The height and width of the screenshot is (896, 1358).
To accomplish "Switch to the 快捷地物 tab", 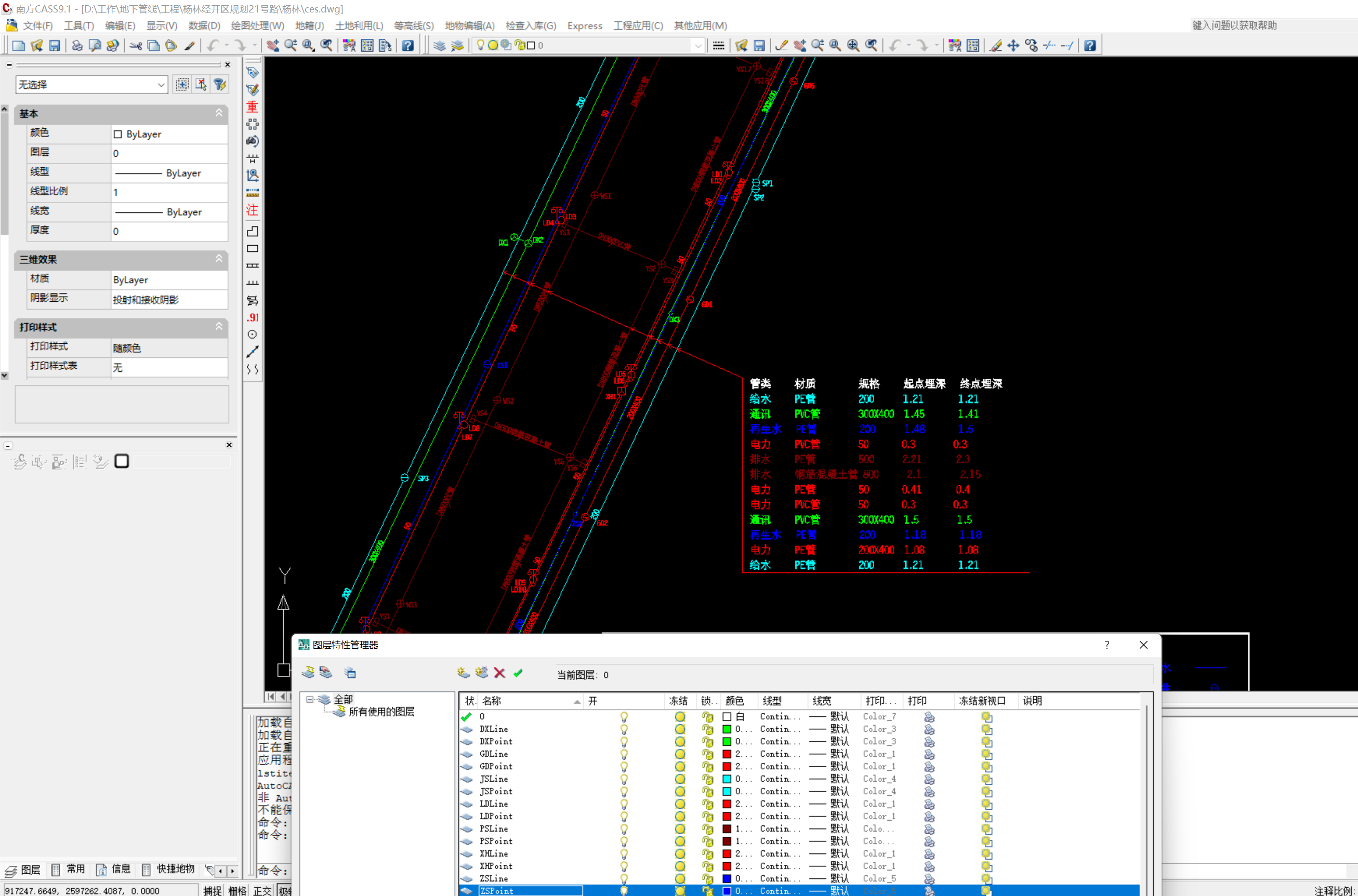I will pyautogui.click(x=169, y=869).
